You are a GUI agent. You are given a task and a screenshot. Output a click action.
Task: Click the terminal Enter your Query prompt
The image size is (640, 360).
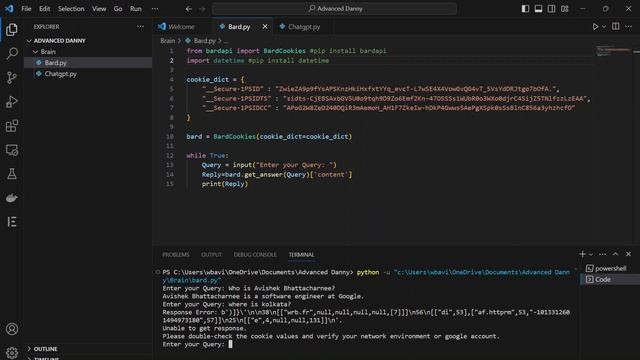(193, 344)
